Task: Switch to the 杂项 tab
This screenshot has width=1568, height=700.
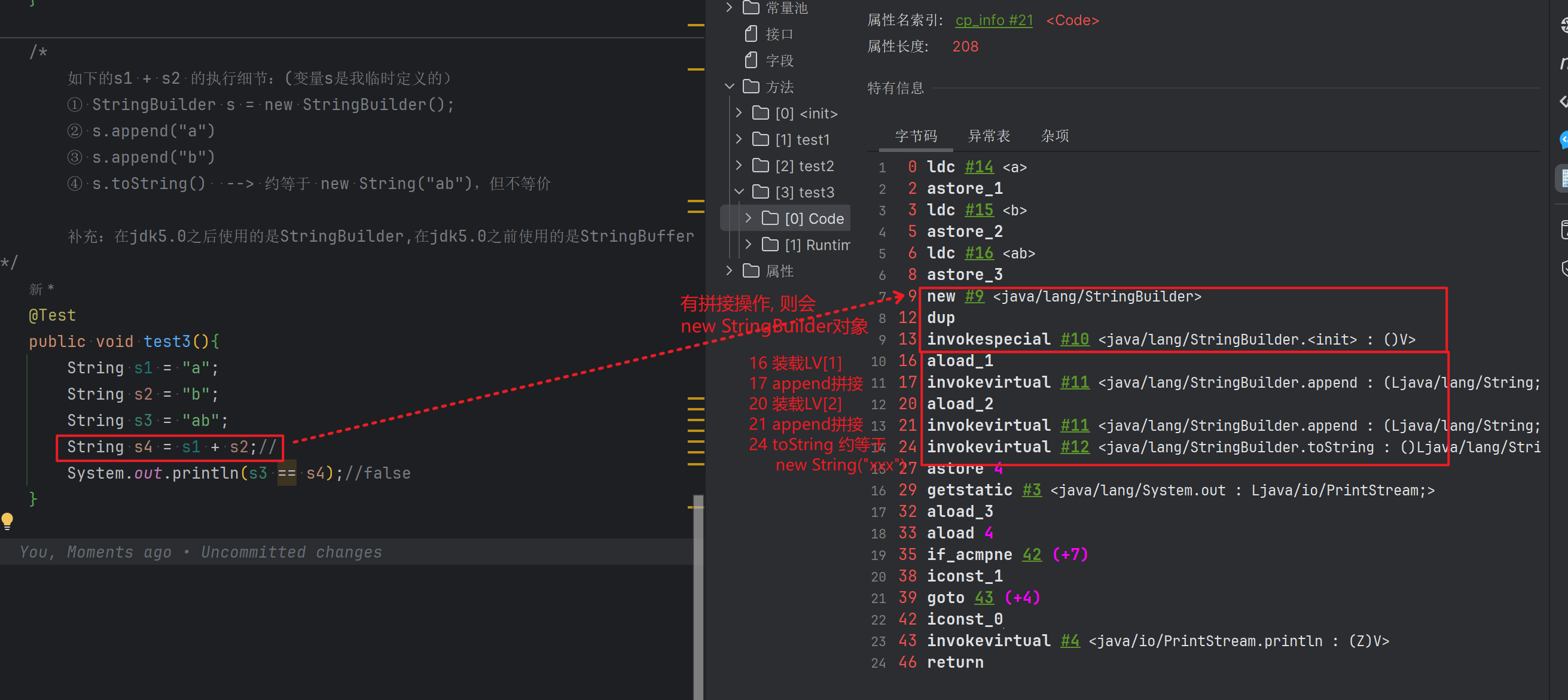Action: click(1054, 136)
